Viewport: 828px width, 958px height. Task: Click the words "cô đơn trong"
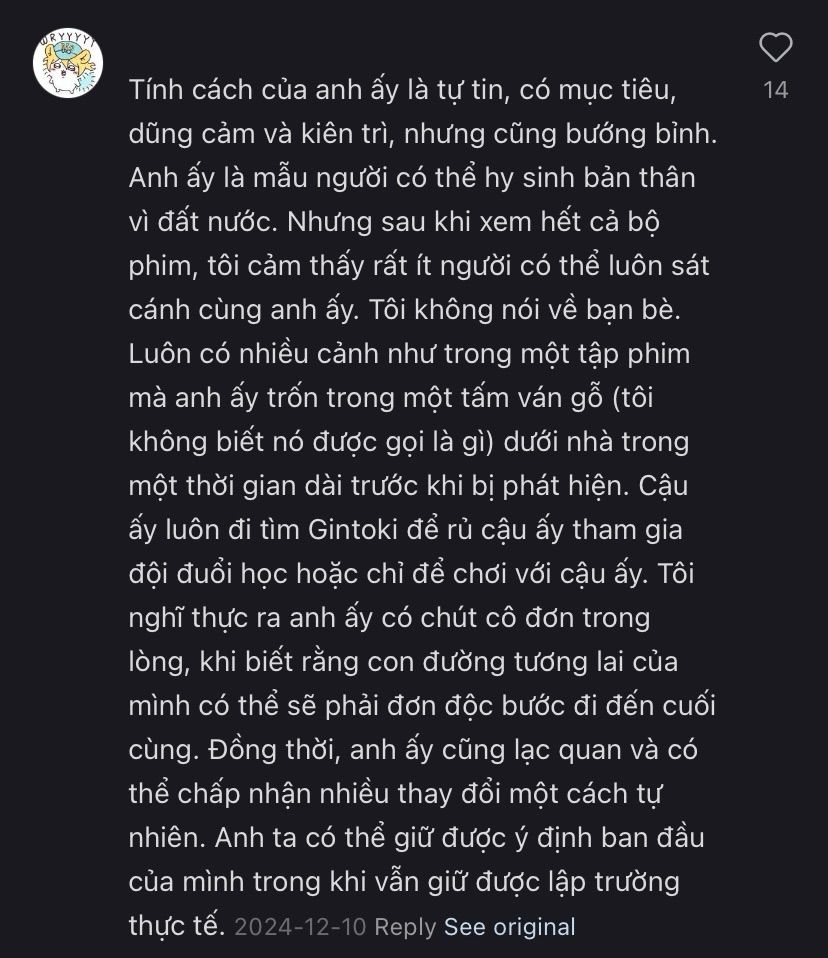(x=573, y=617)
